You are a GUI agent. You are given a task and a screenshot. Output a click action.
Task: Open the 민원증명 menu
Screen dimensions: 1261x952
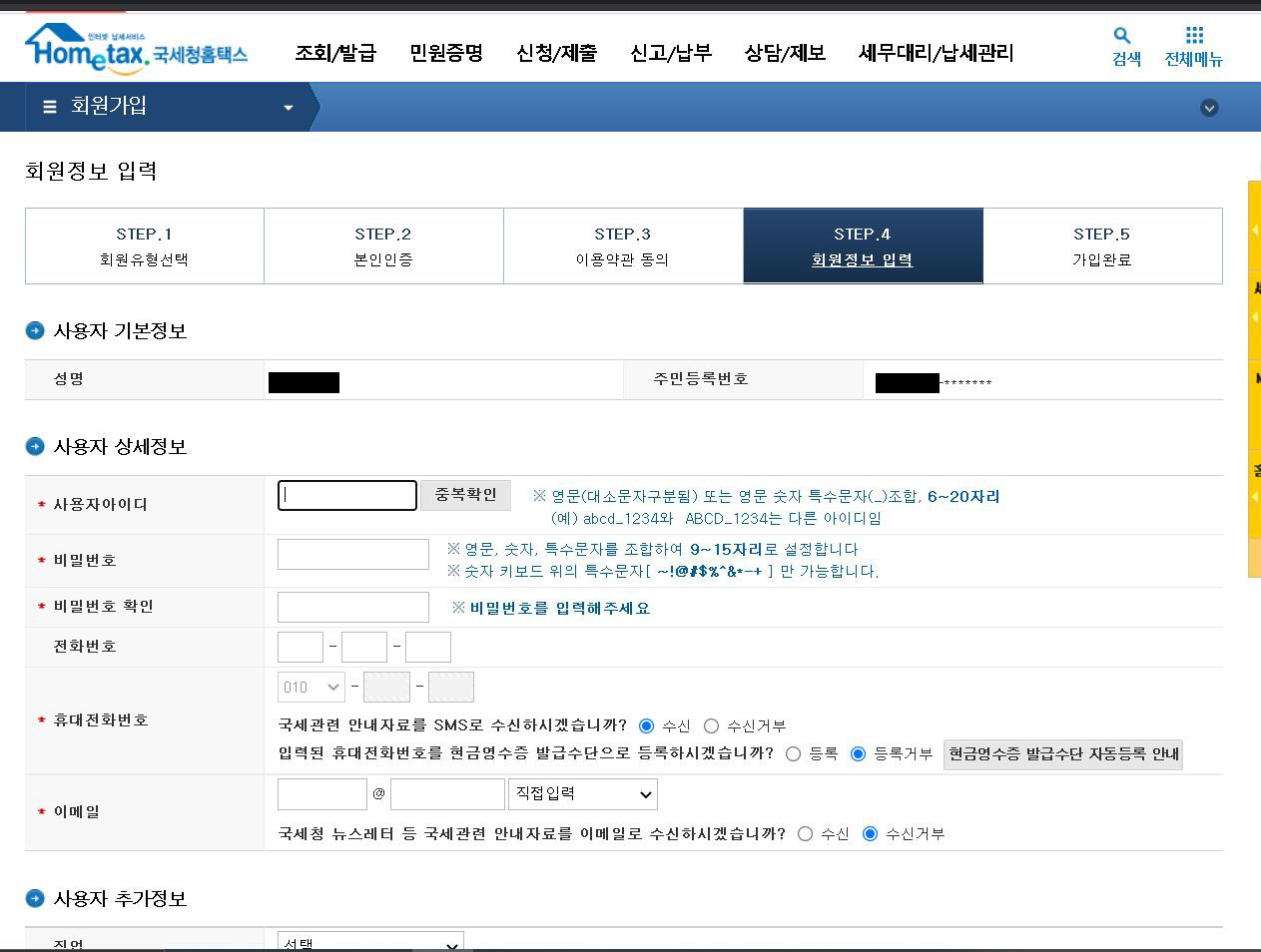pos(446,53)
